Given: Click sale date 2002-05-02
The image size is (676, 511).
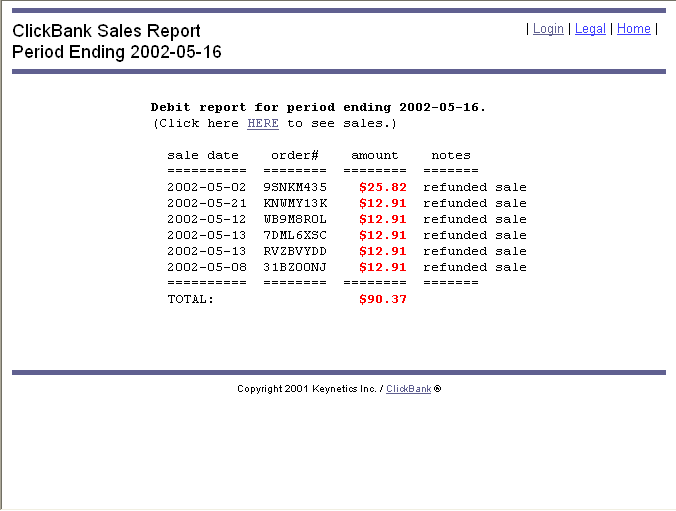Looking at the screenshot, I should tap(207, 187).
